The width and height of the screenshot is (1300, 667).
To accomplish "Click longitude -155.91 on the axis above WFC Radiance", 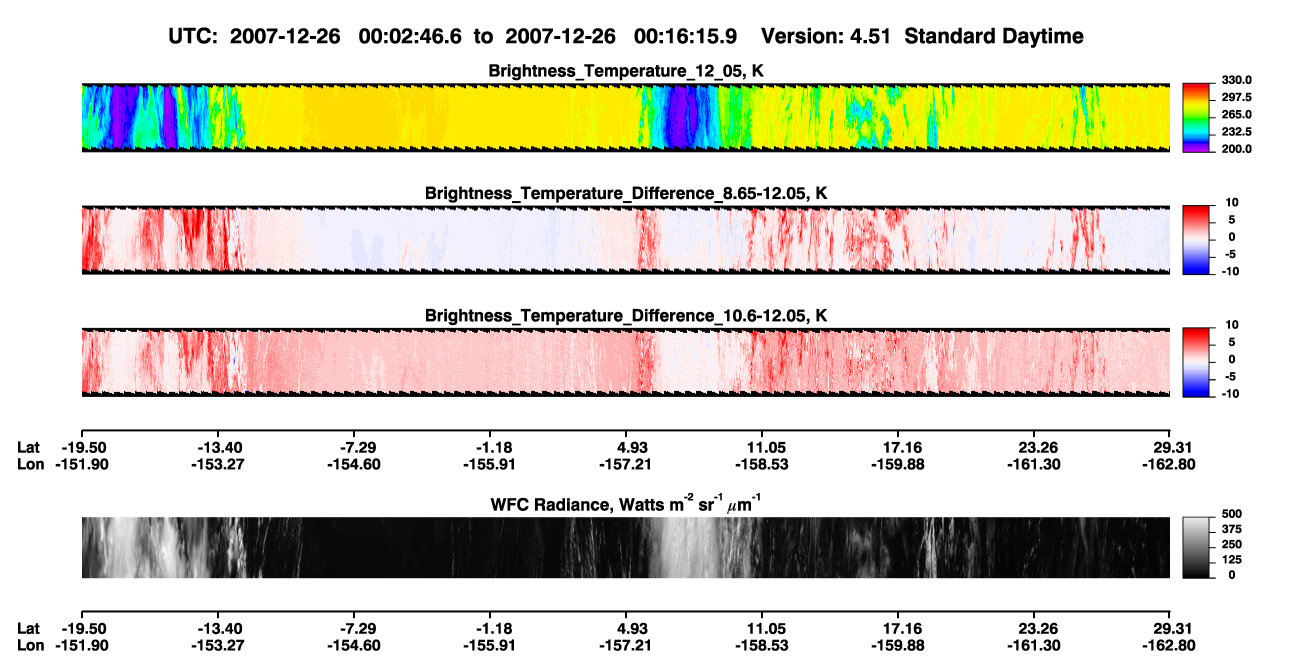I will click(489, 464).
